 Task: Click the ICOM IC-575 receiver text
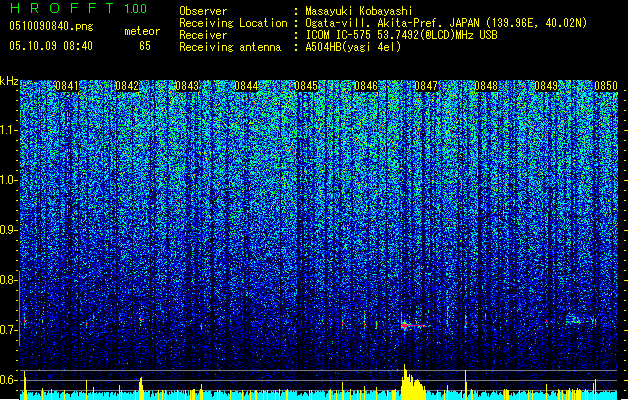click(401, 35)
